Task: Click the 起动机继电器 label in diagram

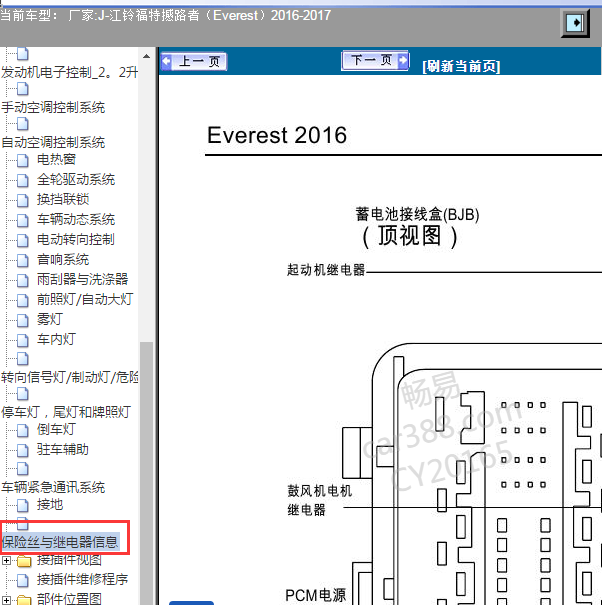Action: click(x=326, y=270)
